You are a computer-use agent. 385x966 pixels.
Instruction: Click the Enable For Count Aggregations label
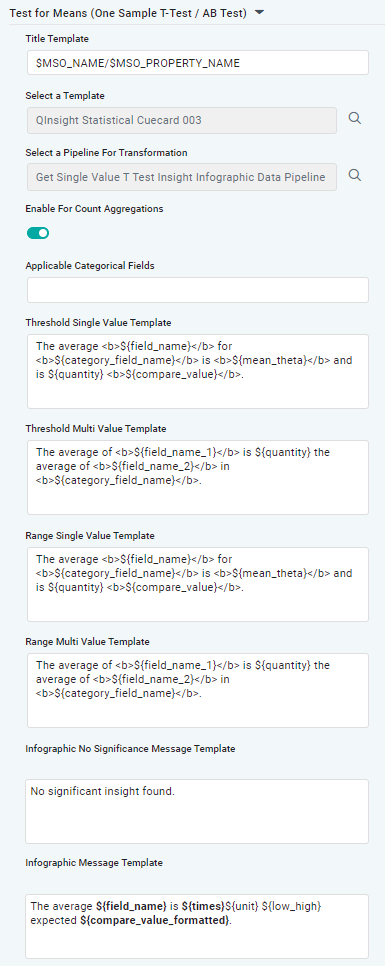click(x=94, y=209)
